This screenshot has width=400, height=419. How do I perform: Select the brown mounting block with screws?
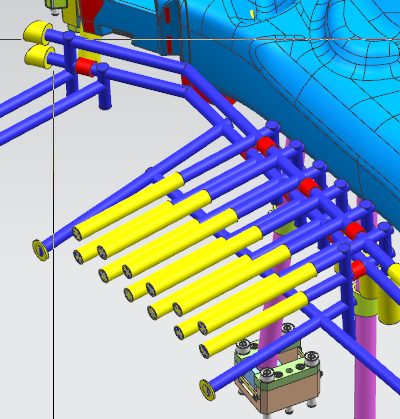(x=287, y=388)
